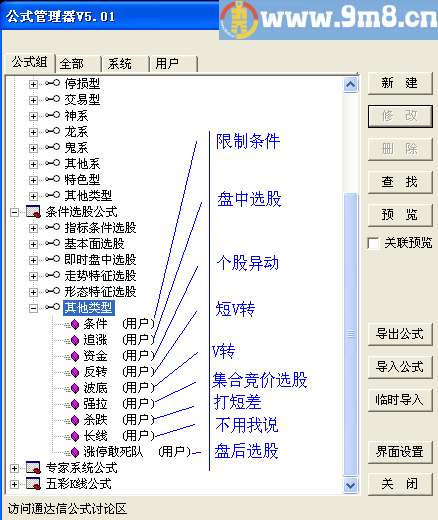
Task: Click the 新建 button
Action: 400,83
